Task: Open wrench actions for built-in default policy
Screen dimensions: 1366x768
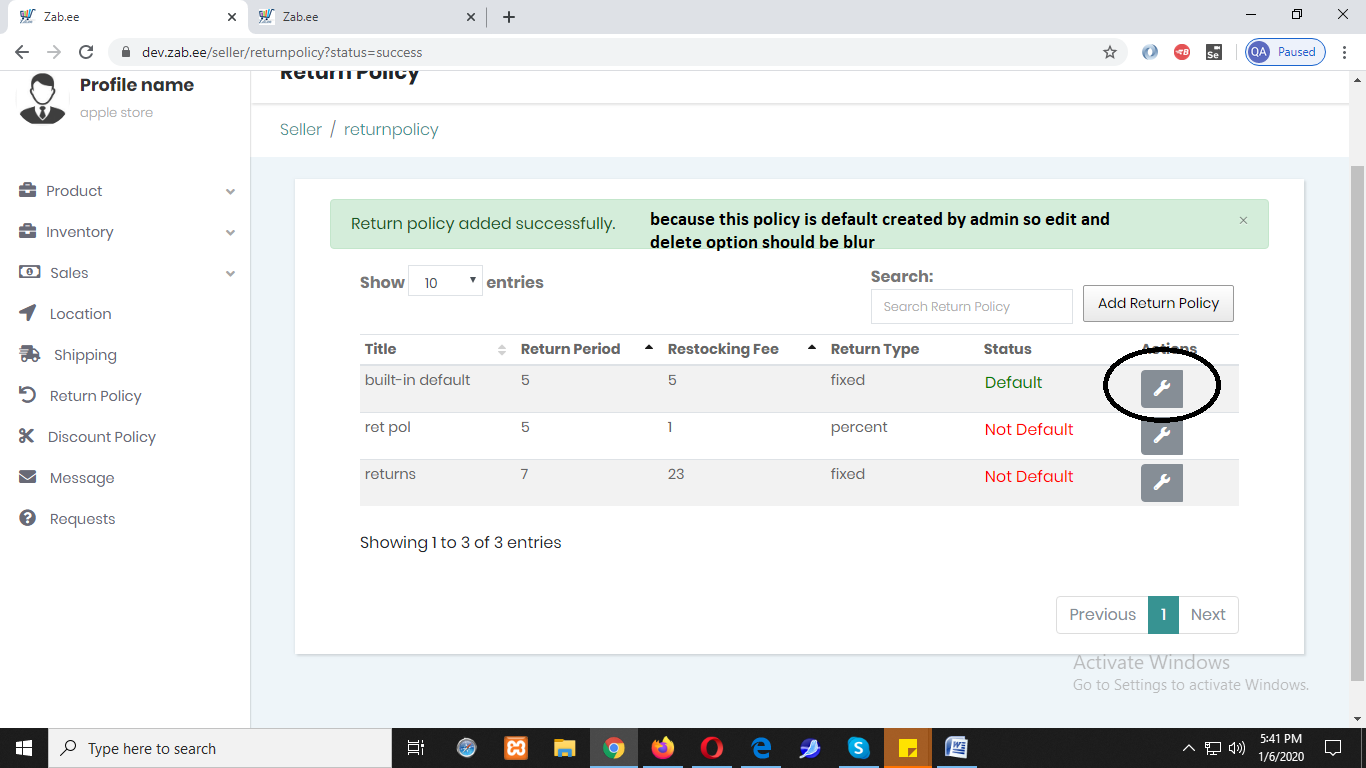Action: (1161, 388)
